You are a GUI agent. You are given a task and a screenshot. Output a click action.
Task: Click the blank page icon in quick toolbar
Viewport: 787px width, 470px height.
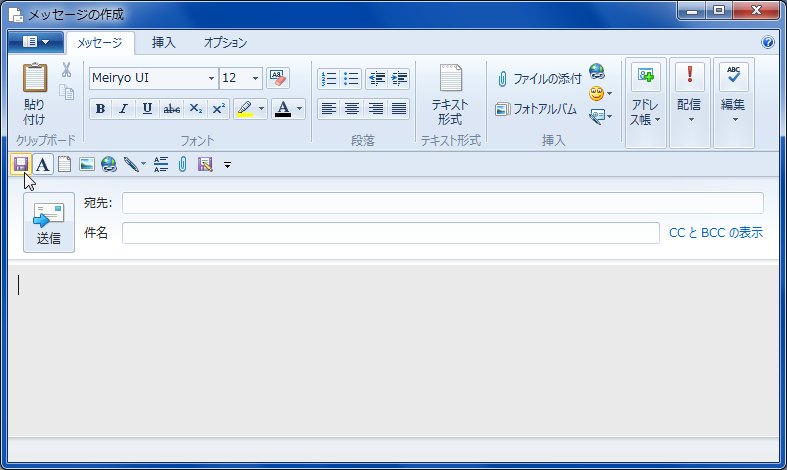pyautogui.click(x=64, y=164)
